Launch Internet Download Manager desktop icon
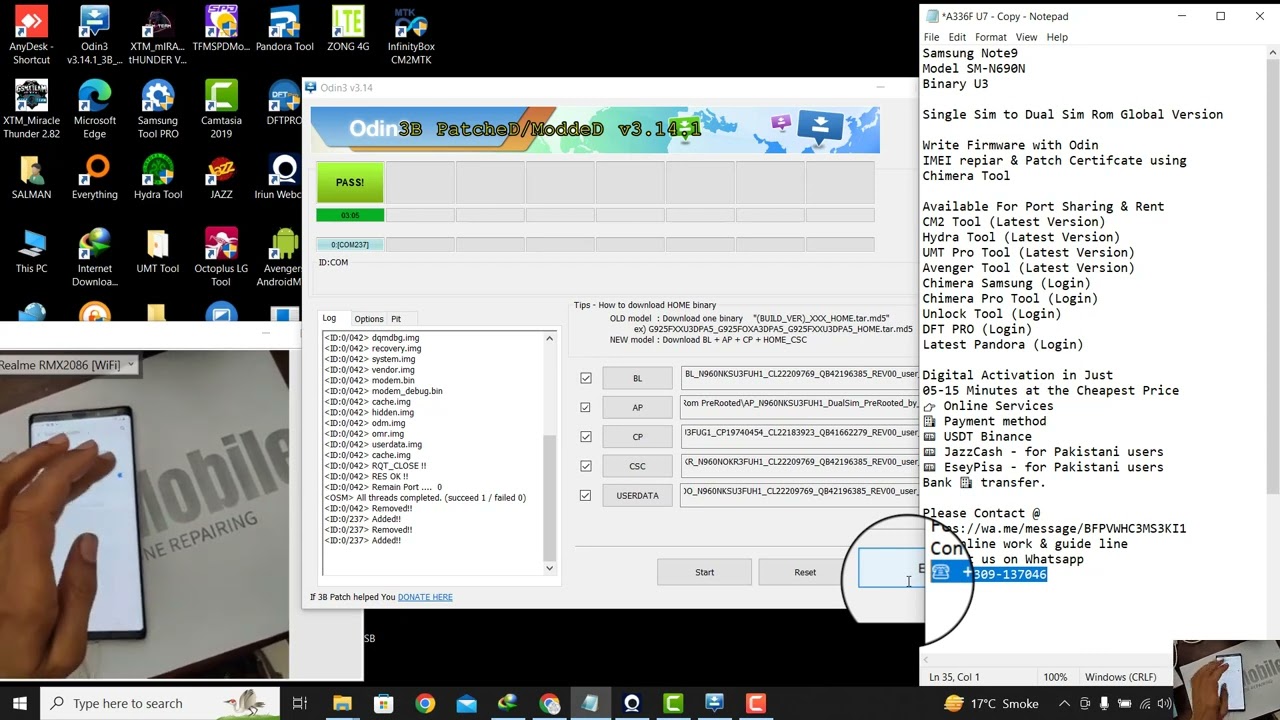 [94, 257]
